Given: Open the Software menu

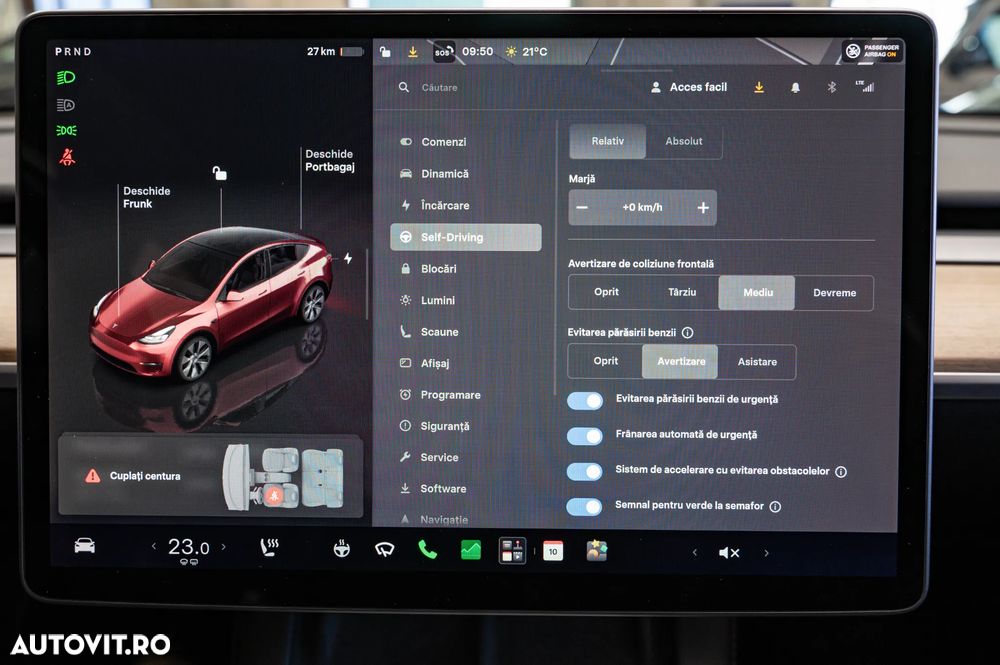Looking at the screenshot, I should coord(466,488).
